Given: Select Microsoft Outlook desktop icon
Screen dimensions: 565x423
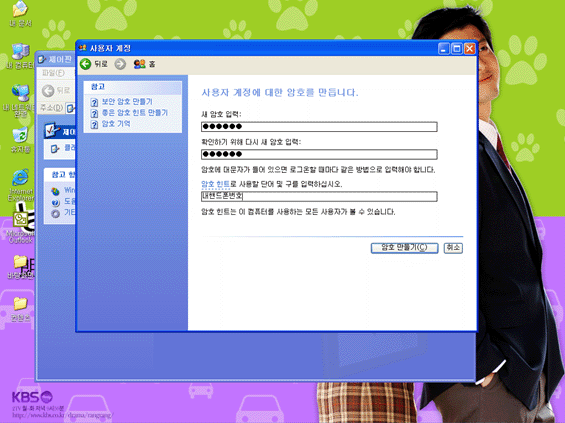Looking at the screenshot, I should [x=21, y=227].
